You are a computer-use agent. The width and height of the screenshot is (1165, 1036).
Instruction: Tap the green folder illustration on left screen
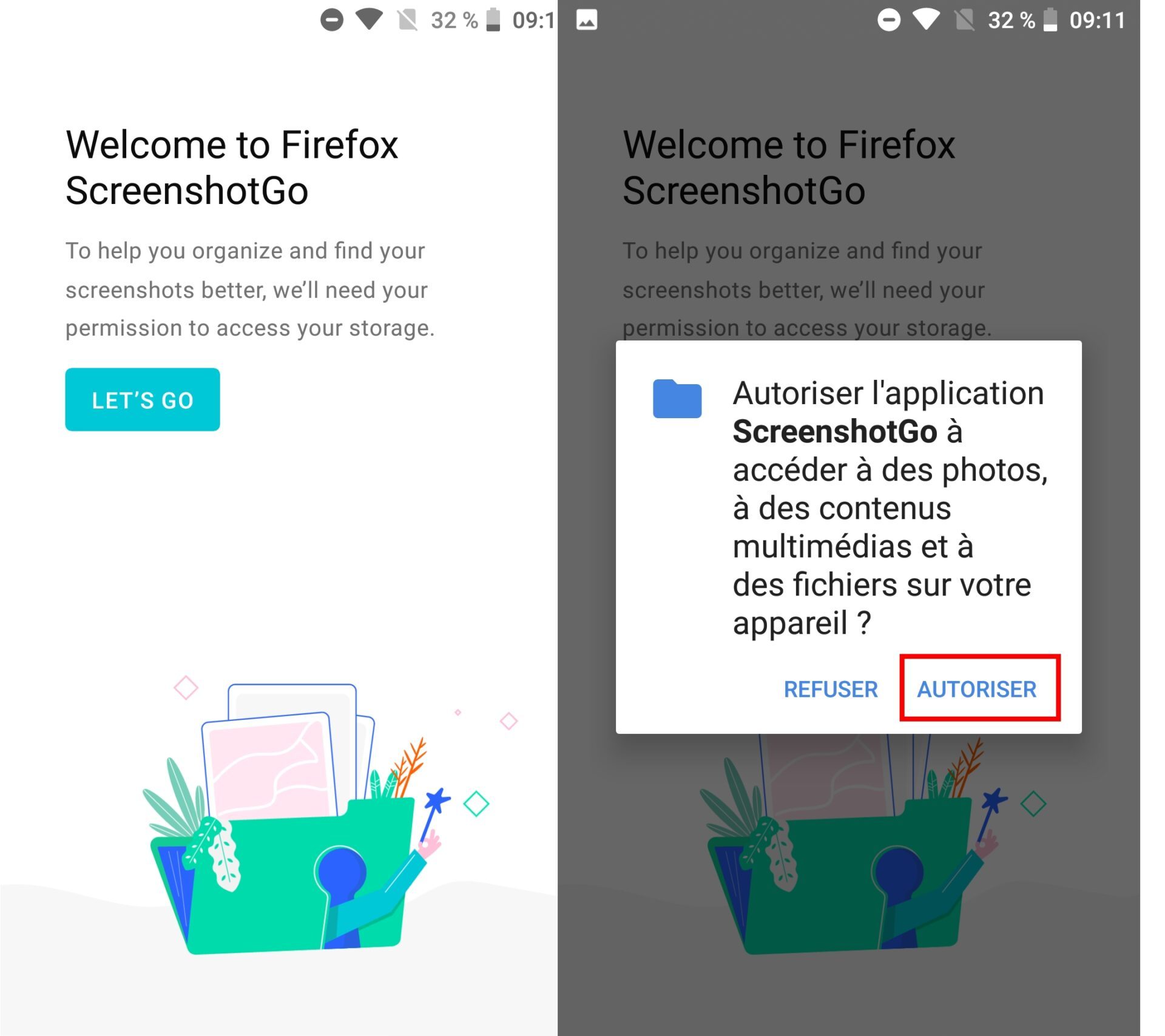click(285, 877)
